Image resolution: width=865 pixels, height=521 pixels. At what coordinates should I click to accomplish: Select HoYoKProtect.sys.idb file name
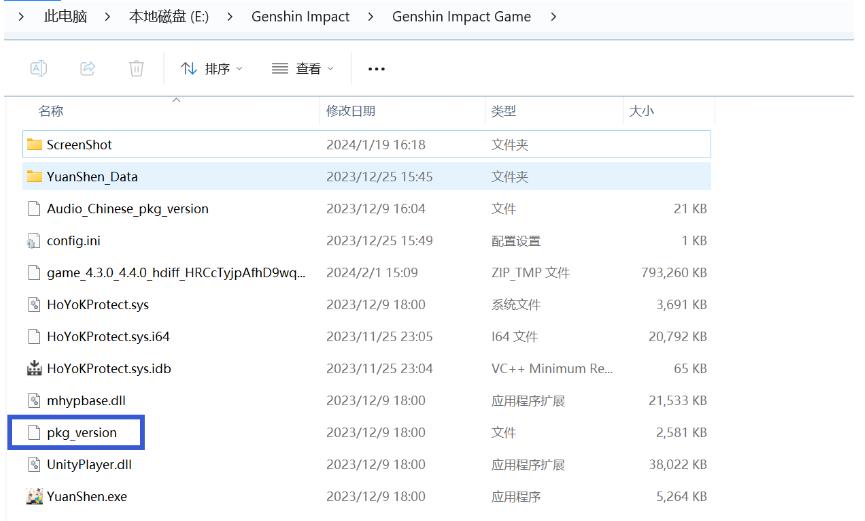point(109,369)
